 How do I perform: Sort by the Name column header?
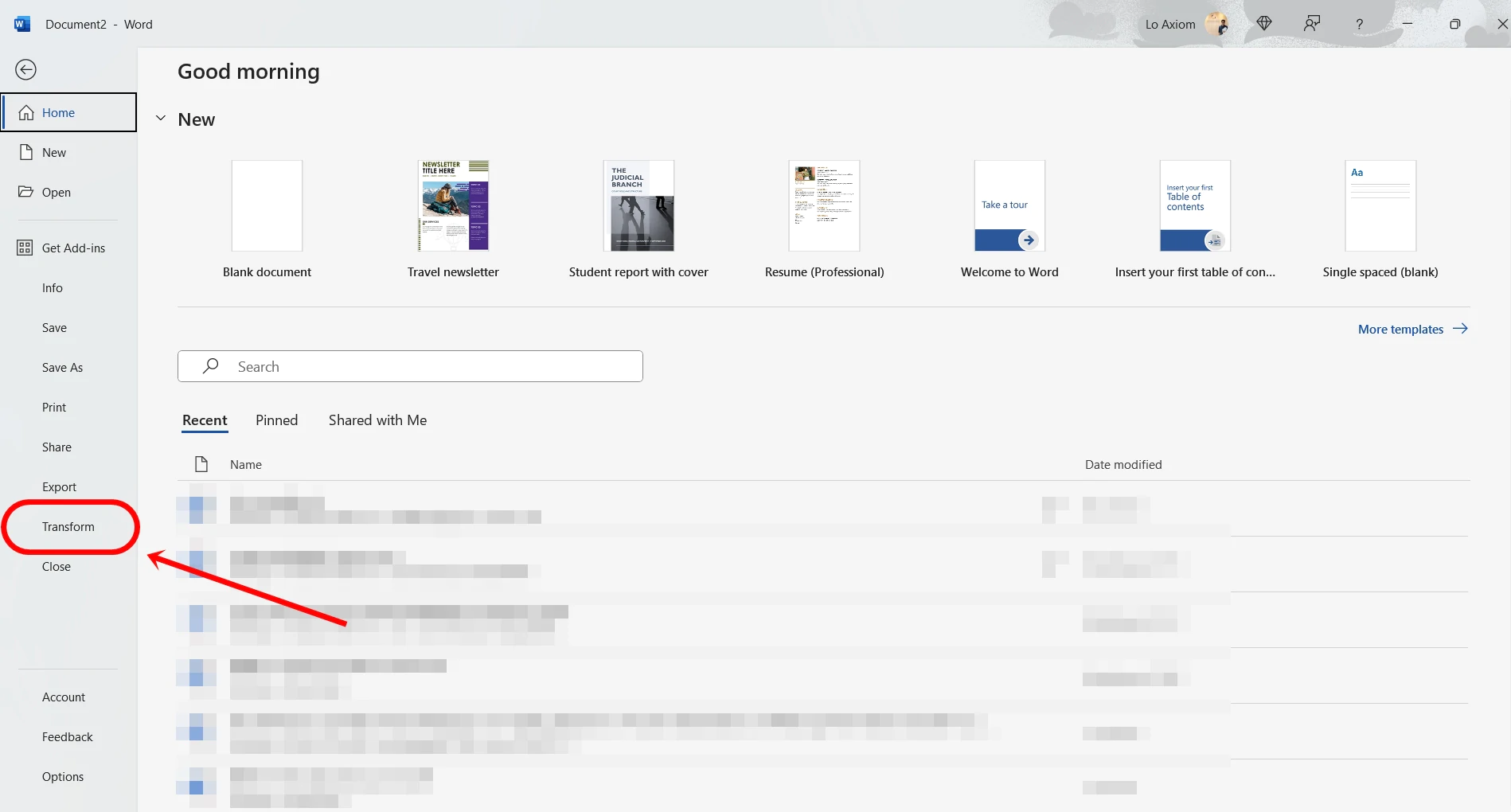(245, 464)
